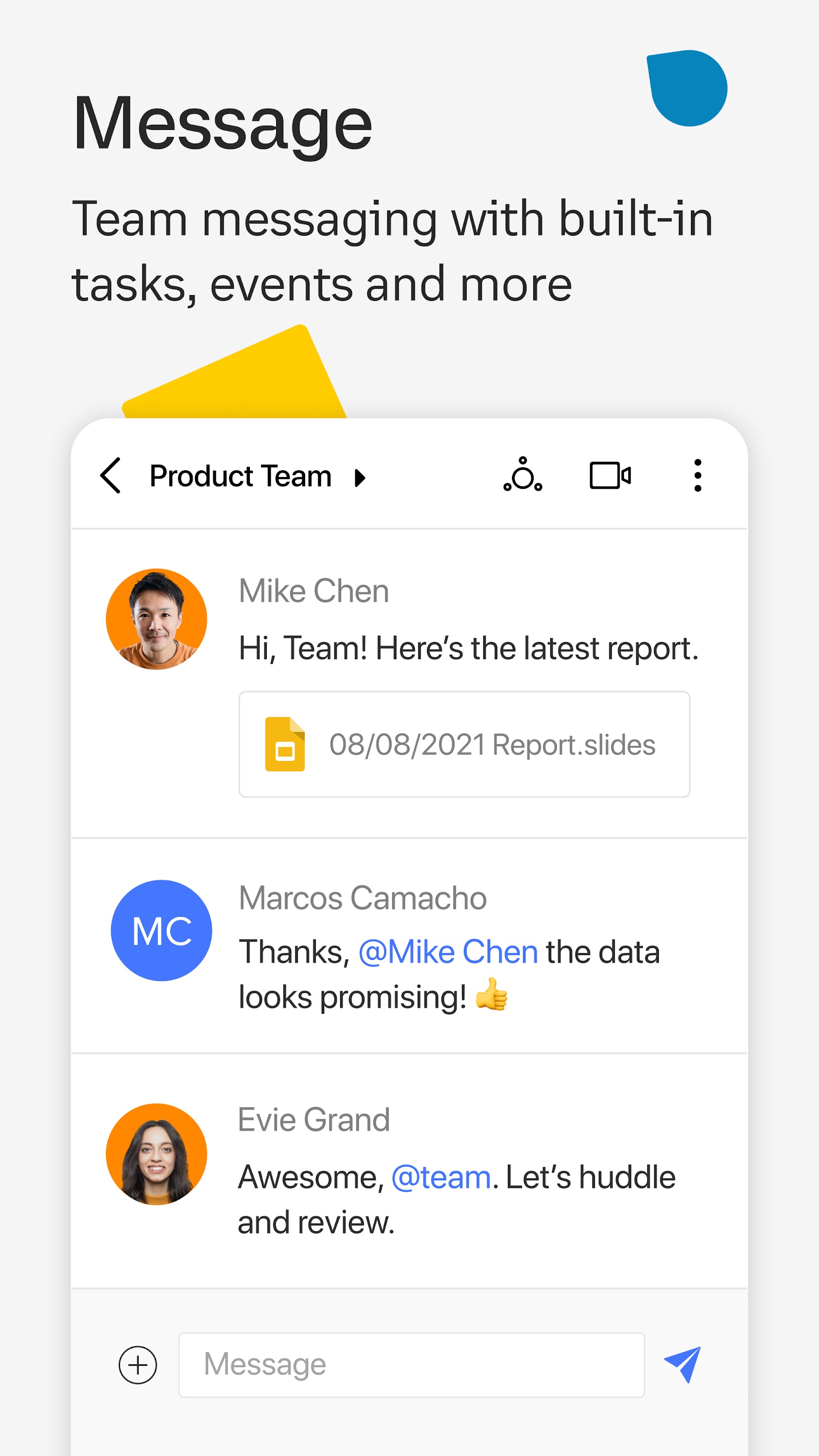Focus the Message input field

click(x=411, y=1364)
